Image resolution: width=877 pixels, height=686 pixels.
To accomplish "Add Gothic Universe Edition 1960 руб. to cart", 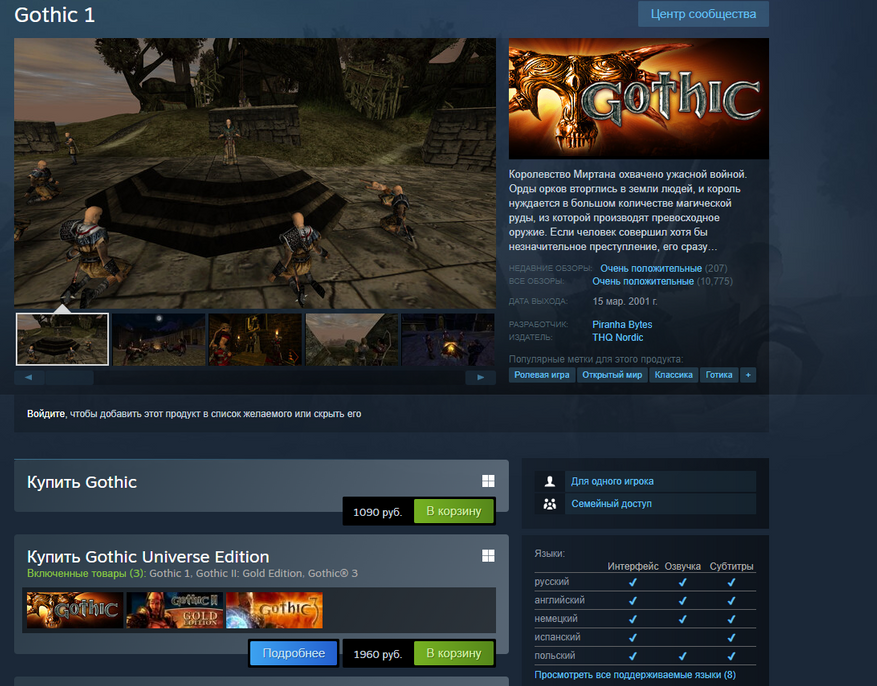I will (x=454, y=653).
